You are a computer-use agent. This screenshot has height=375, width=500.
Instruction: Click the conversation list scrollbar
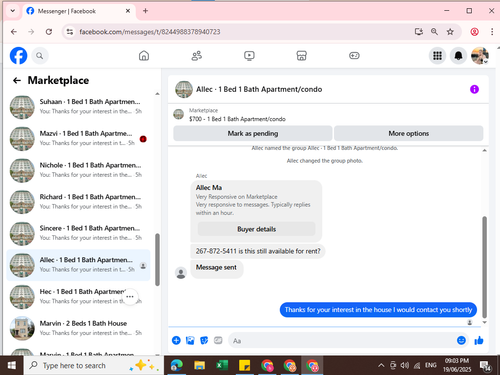coord(157,260)
